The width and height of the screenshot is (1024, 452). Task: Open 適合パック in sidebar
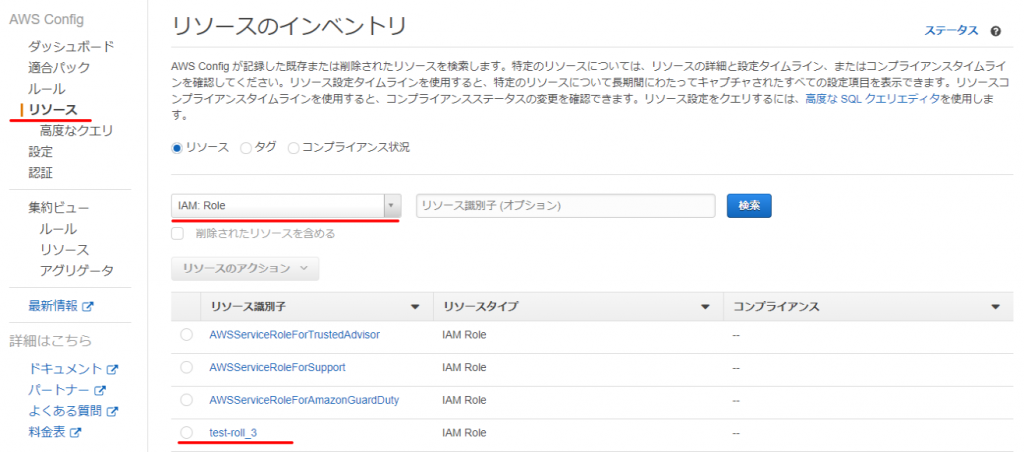tap(59, 67)
